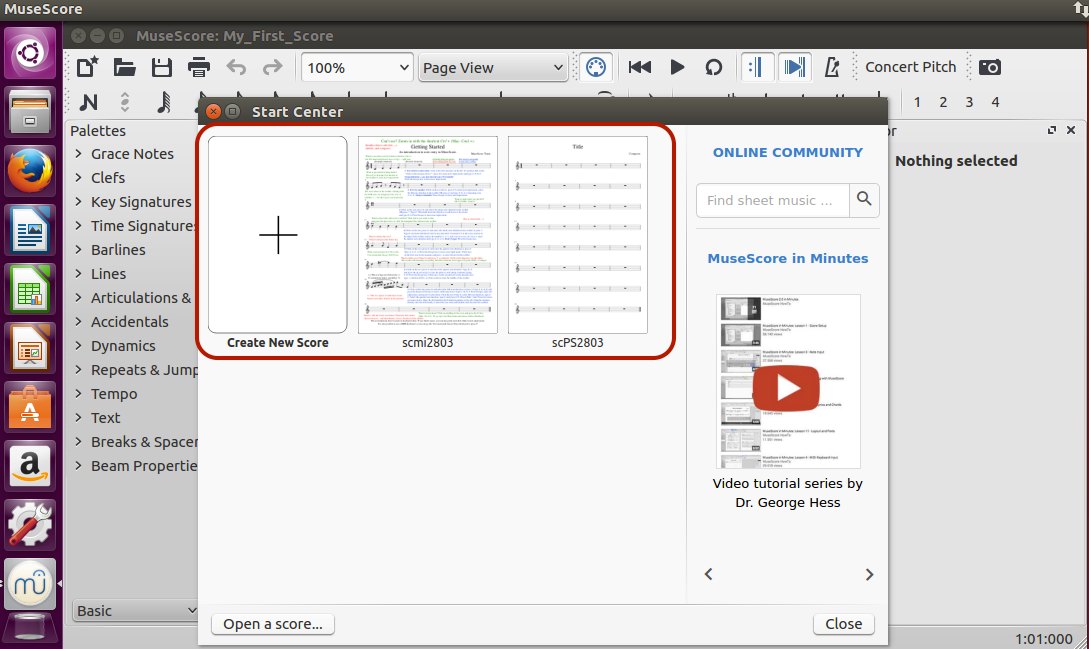Click the Open a score... button

(x=272, y=624)
